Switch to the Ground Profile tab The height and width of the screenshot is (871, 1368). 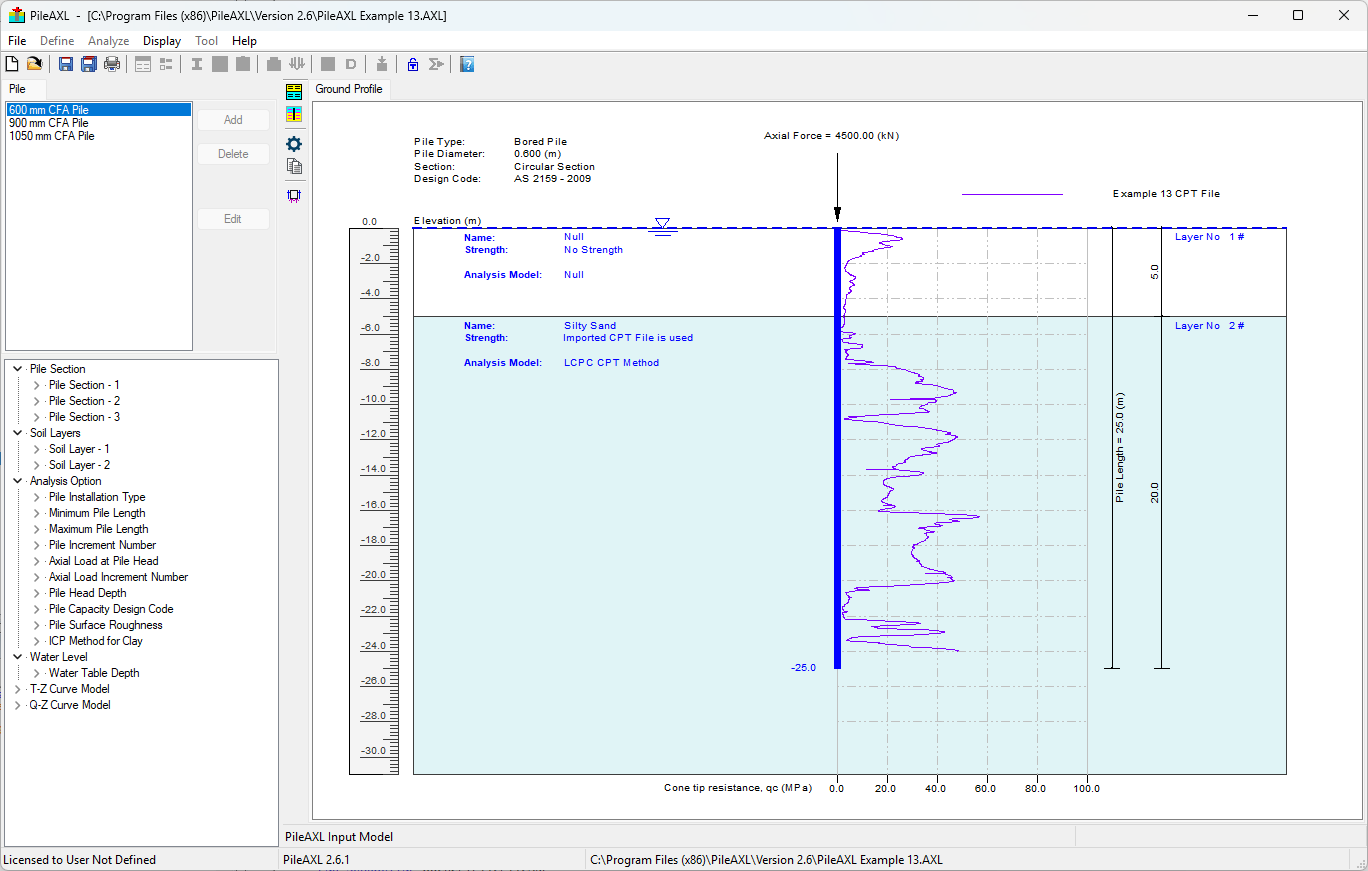349,89
